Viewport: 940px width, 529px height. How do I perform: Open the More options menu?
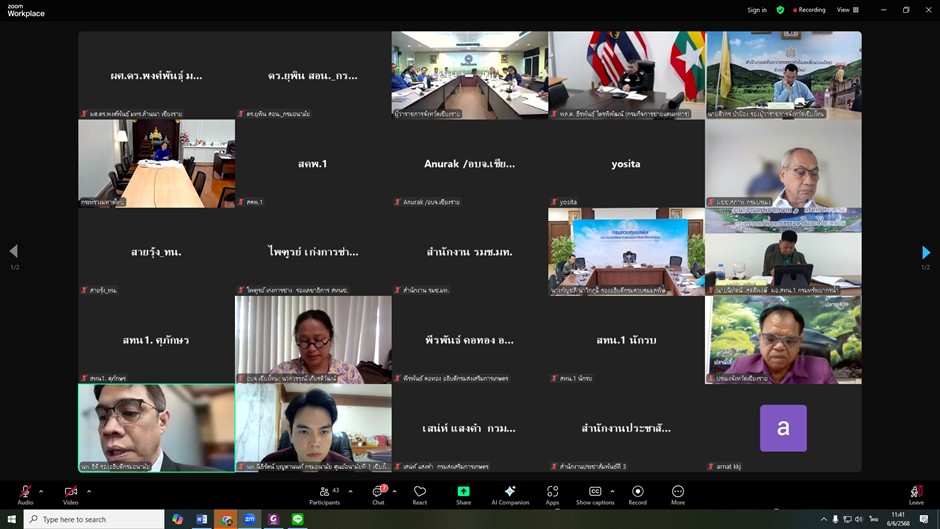(678, 495)
